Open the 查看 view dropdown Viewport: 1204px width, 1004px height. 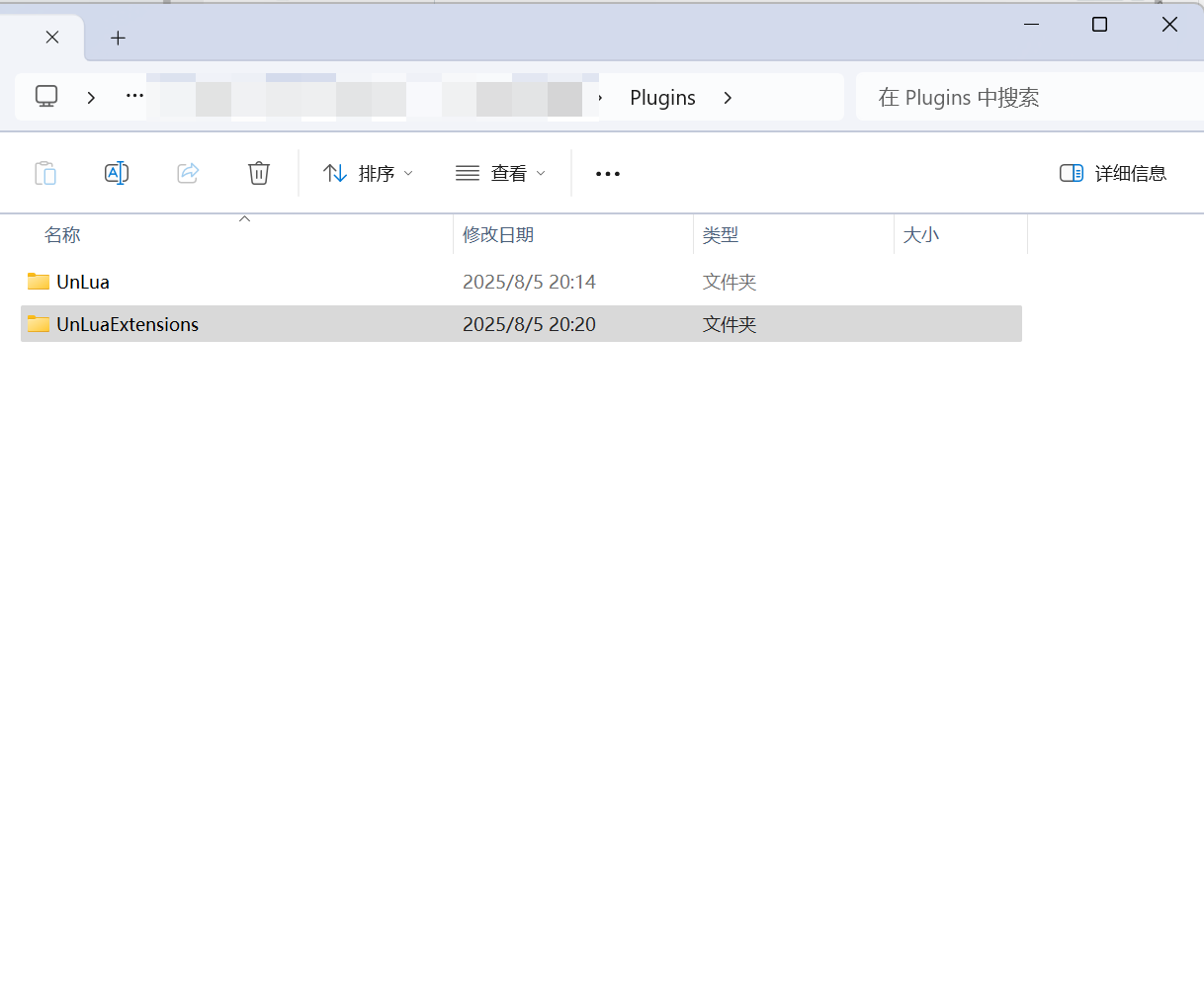(500, 172)
